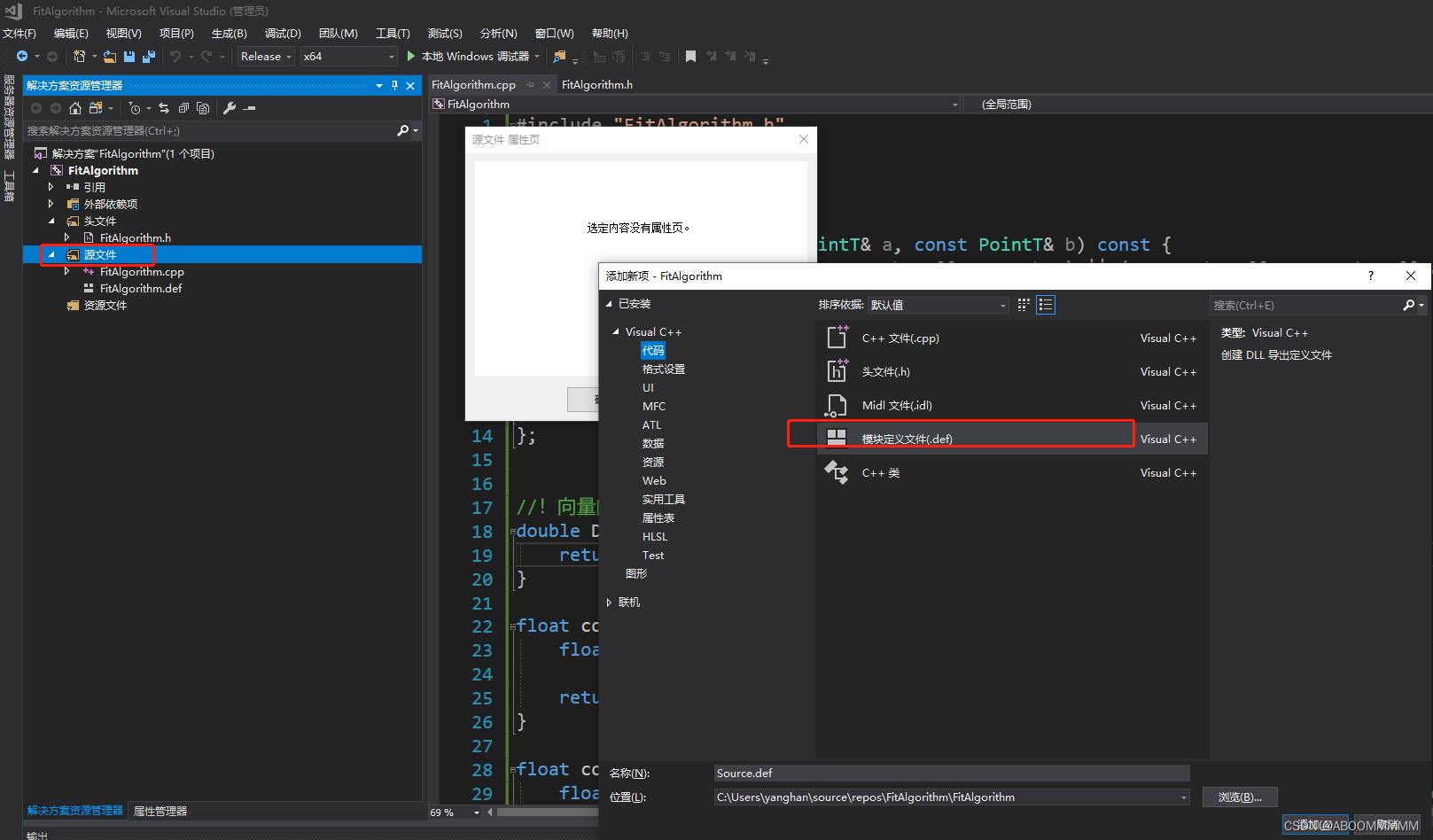Open properties with the wrench icon

230,108
